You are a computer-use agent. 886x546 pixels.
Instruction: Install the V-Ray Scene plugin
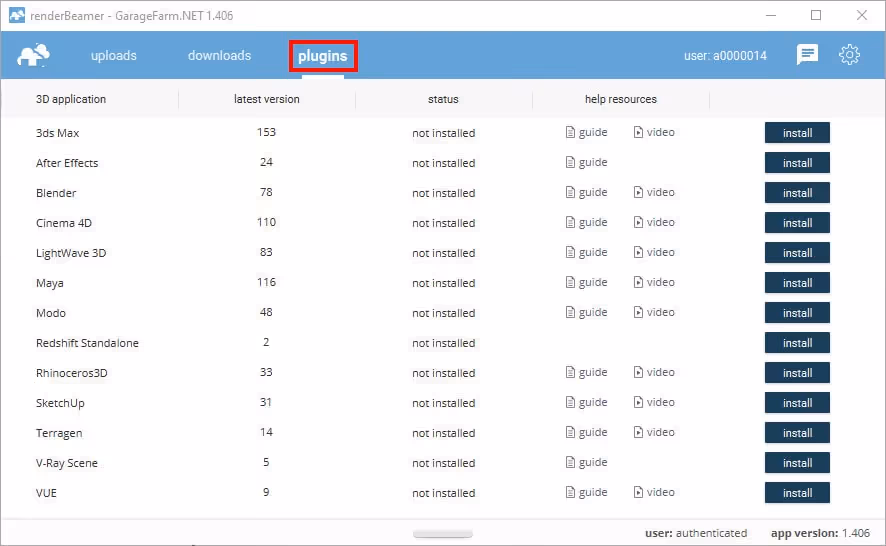coord(797,462)
